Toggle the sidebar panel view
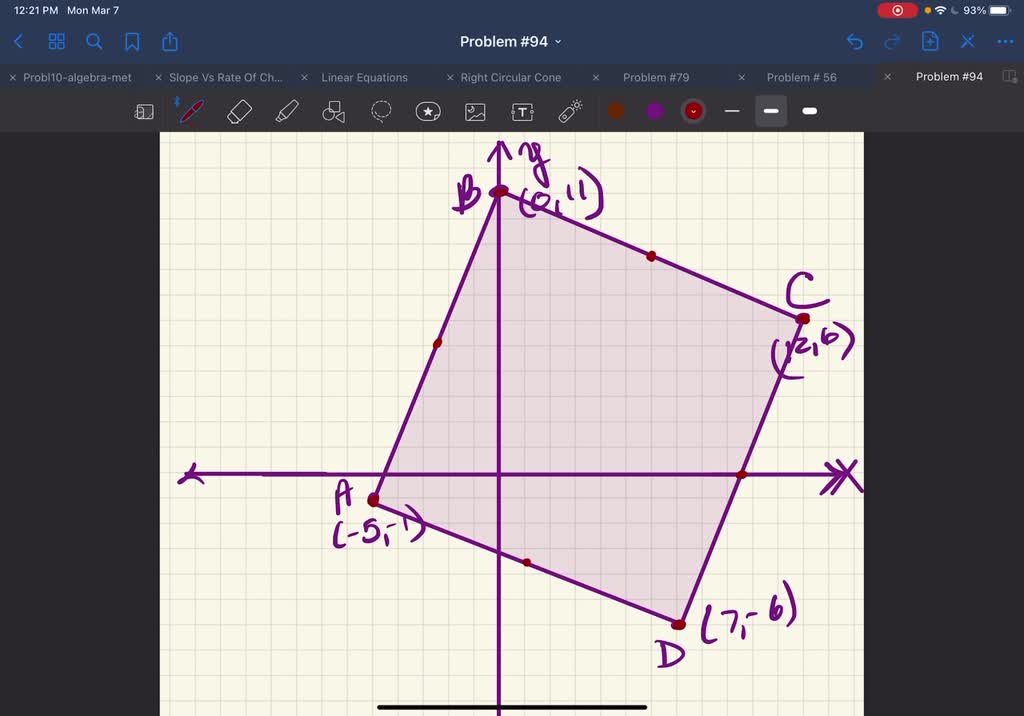The height and width of the screenshot is (716, 1024). point(144,111)
